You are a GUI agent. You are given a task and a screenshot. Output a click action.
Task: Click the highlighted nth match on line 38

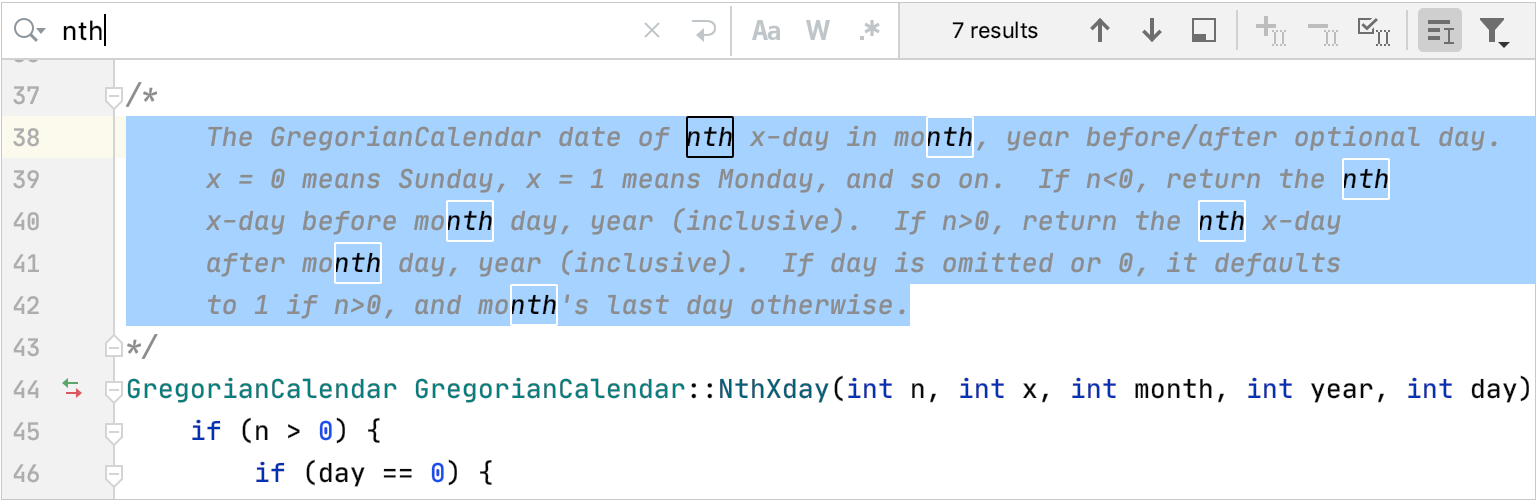710,138
